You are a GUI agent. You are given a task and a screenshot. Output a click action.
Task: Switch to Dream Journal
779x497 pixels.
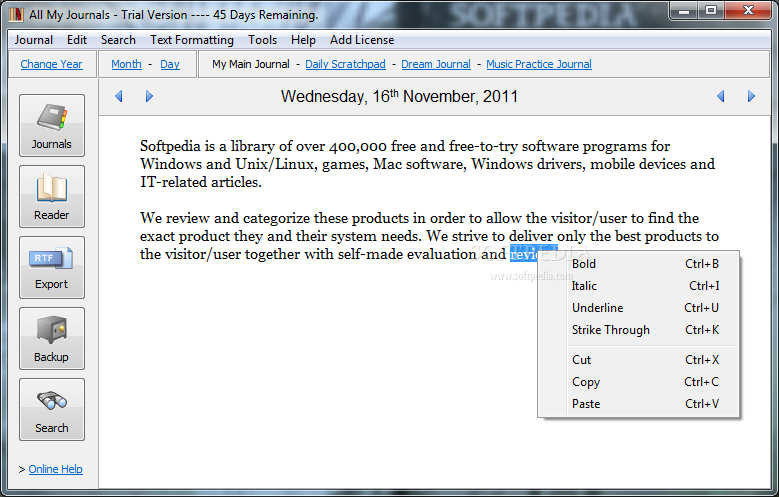coord(436,64)
